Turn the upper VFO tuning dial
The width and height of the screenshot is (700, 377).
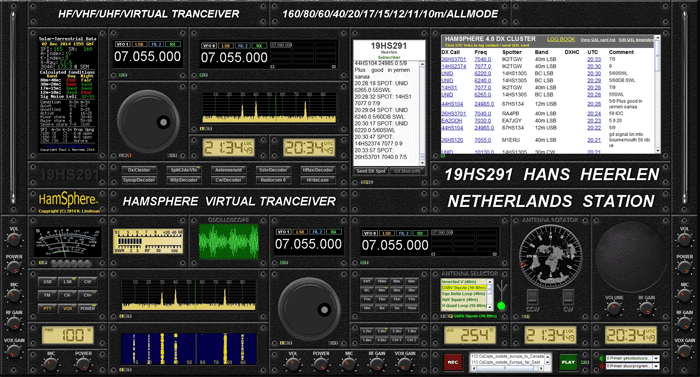(149, 121)
